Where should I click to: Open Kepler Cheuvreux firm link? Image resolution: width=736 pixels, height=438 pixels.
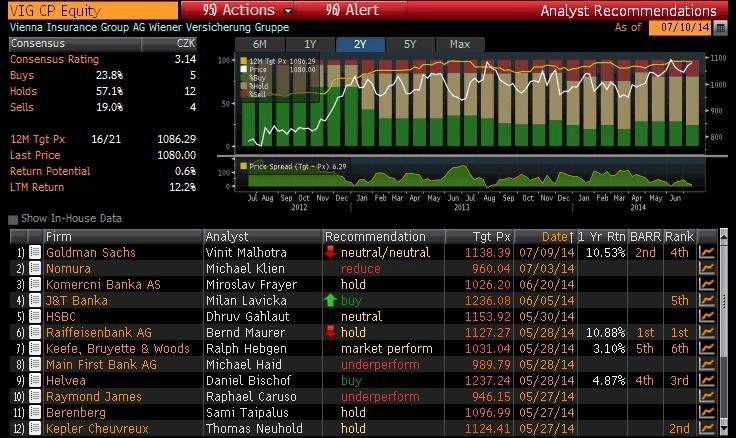[97, 428]
